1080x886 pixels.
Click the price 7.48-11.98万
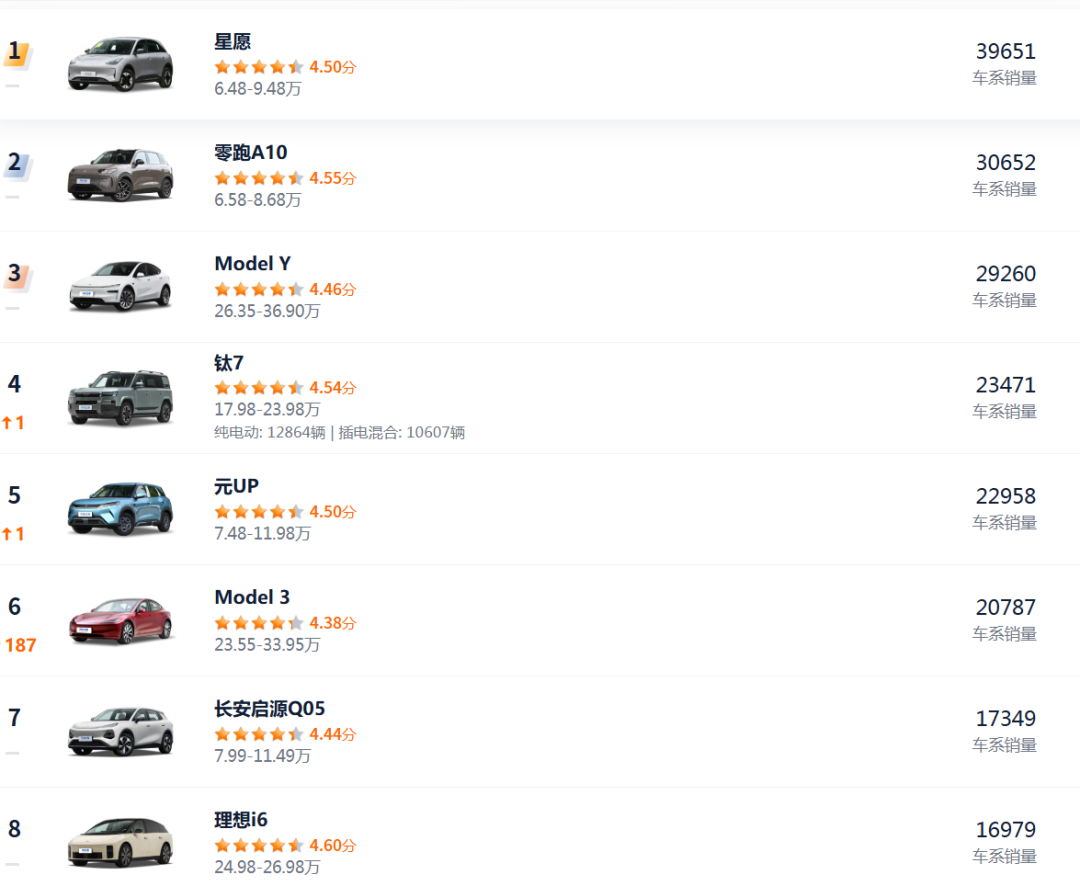pyautogui.click(x=262, y=534)
